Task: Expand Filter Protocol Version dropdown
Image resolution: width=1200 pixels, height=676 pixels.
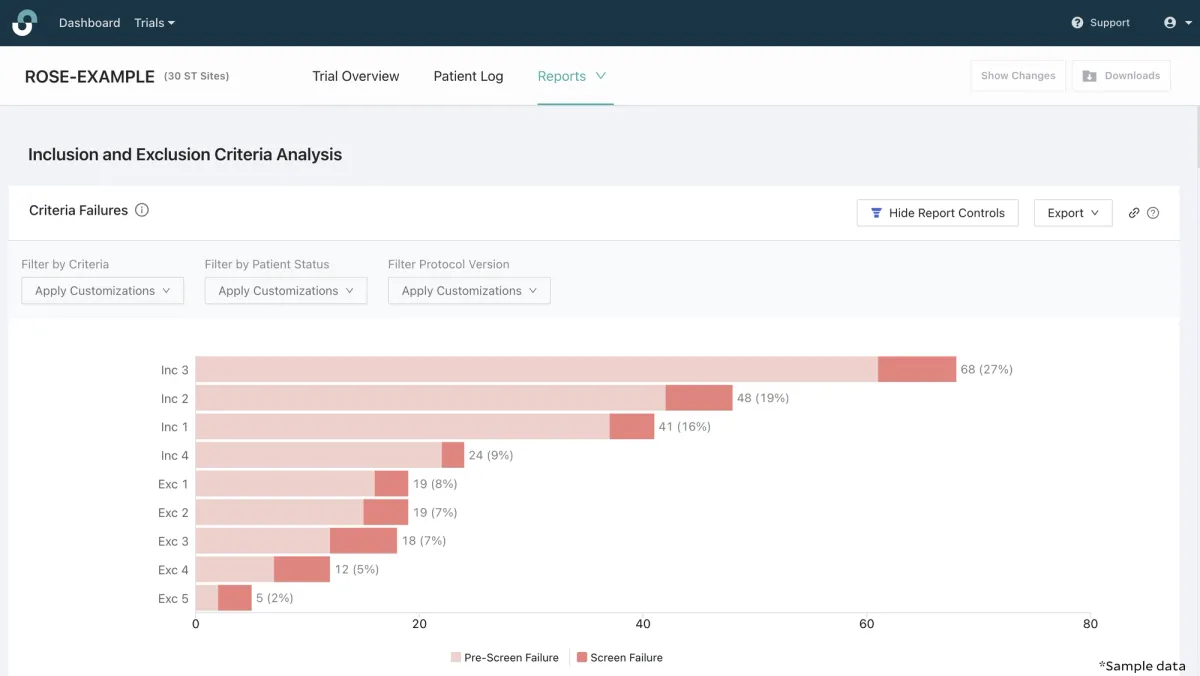Action: point(469,291)
